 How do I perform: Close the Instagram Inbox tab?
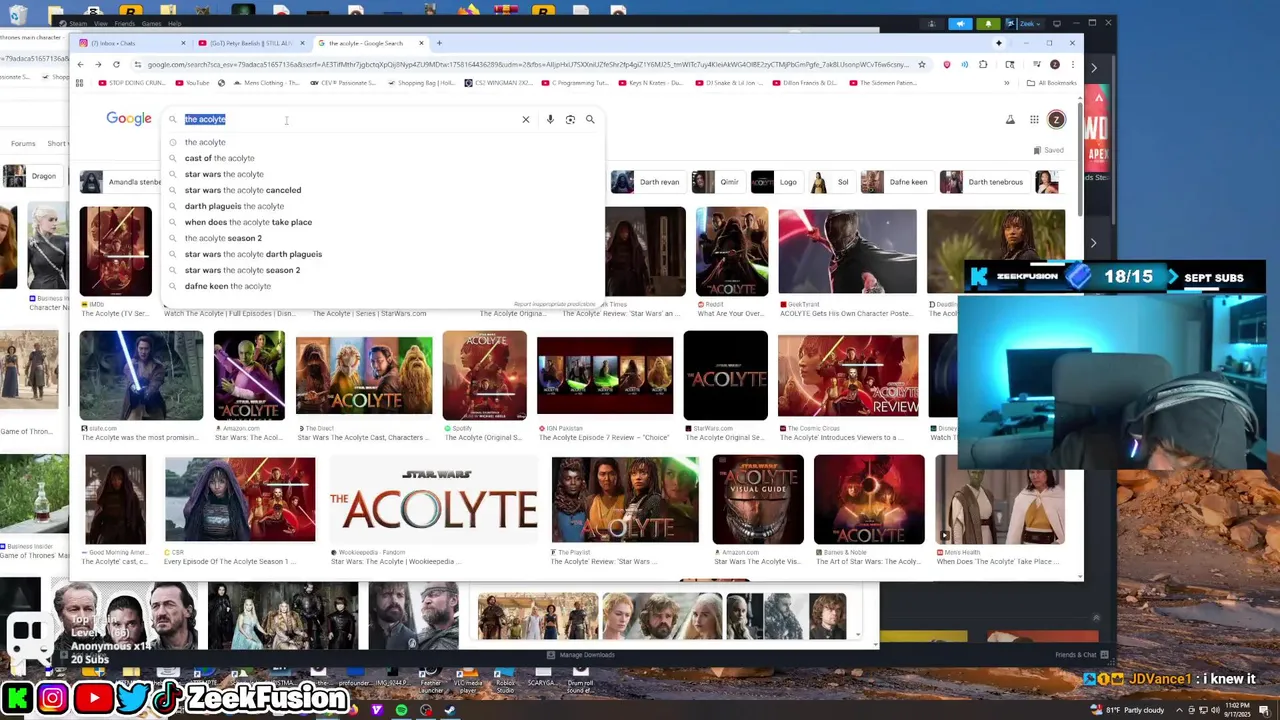183,43
